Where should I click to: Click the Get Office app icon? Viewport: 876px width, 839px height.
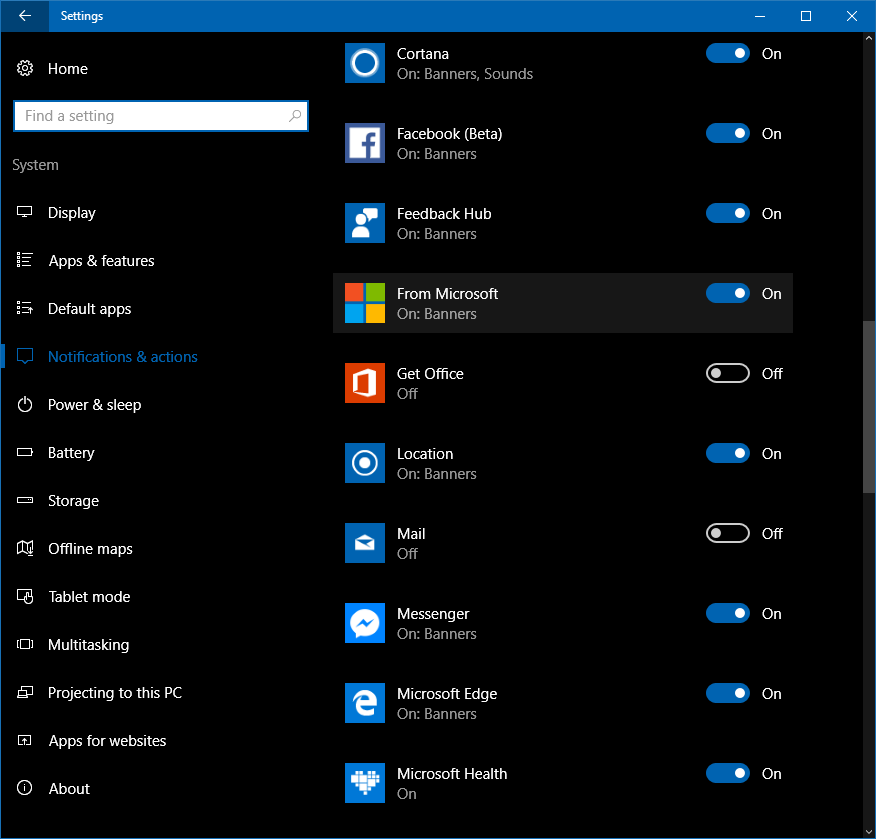365,383
